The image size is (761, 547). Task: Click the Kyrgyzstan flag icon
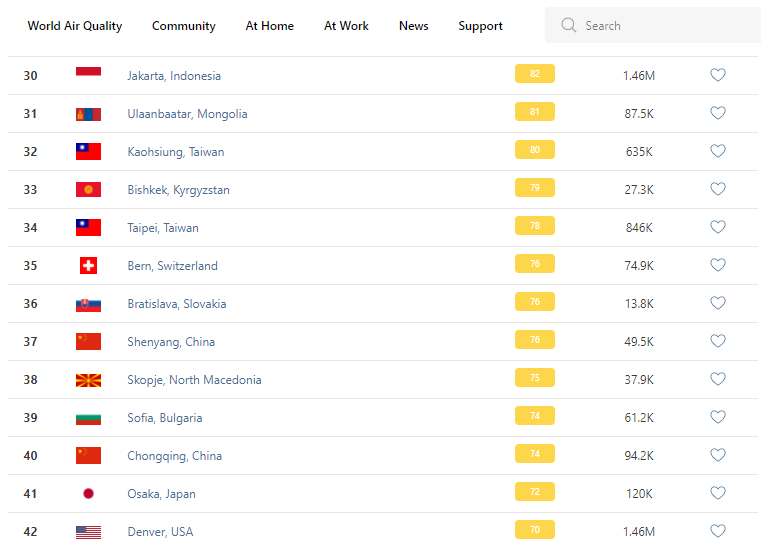pyautogui.click(x=88, y=189)
